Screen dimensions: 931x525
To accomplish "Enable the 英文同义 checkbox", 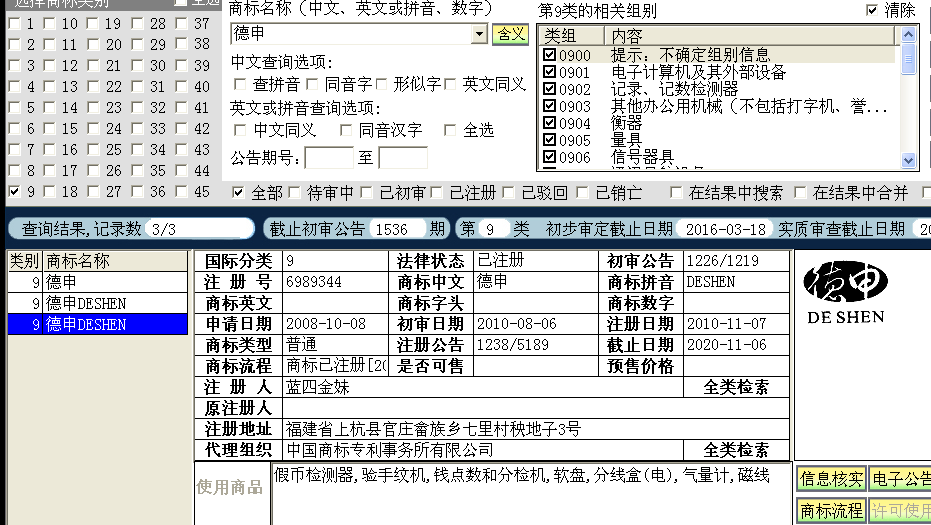I will 451,84.
